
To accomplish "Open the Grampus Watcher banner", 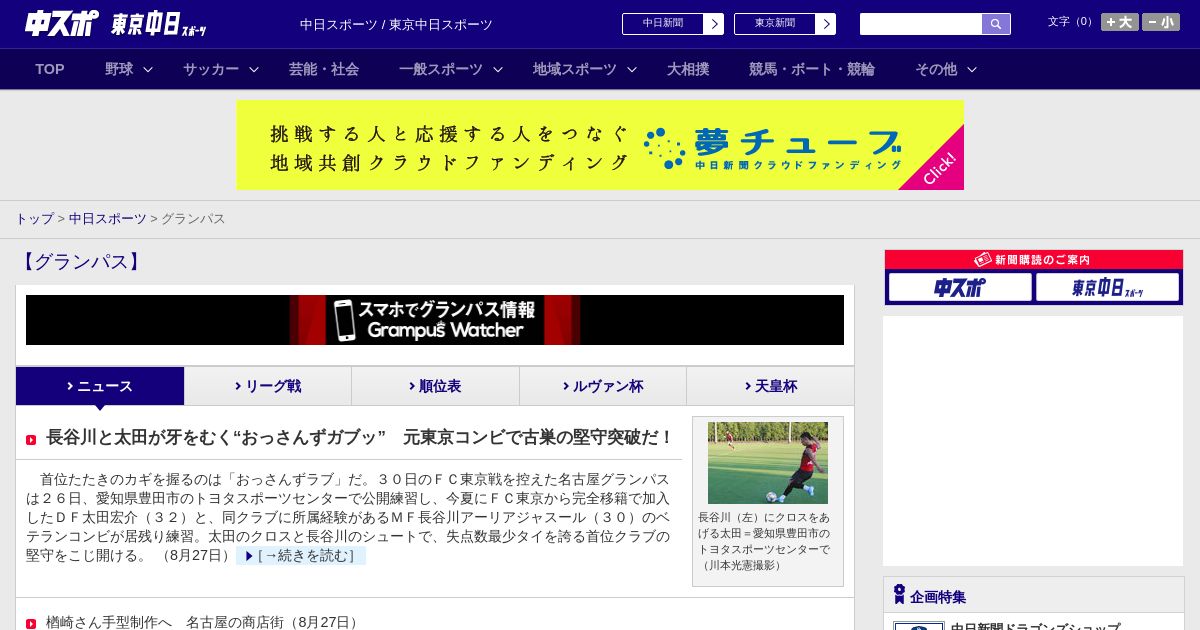I will (435, 320).
